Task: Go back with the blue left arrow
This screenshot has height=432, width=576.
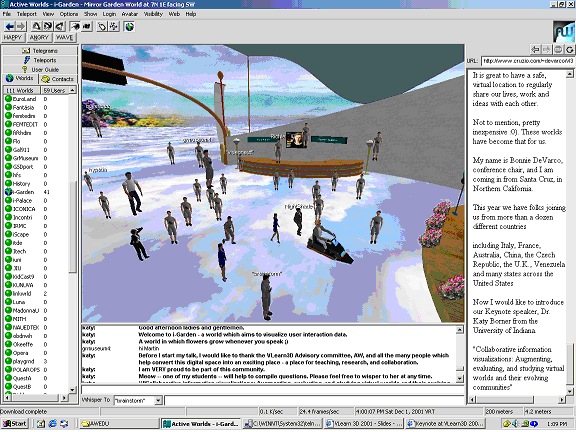Action: click(10, 26)
